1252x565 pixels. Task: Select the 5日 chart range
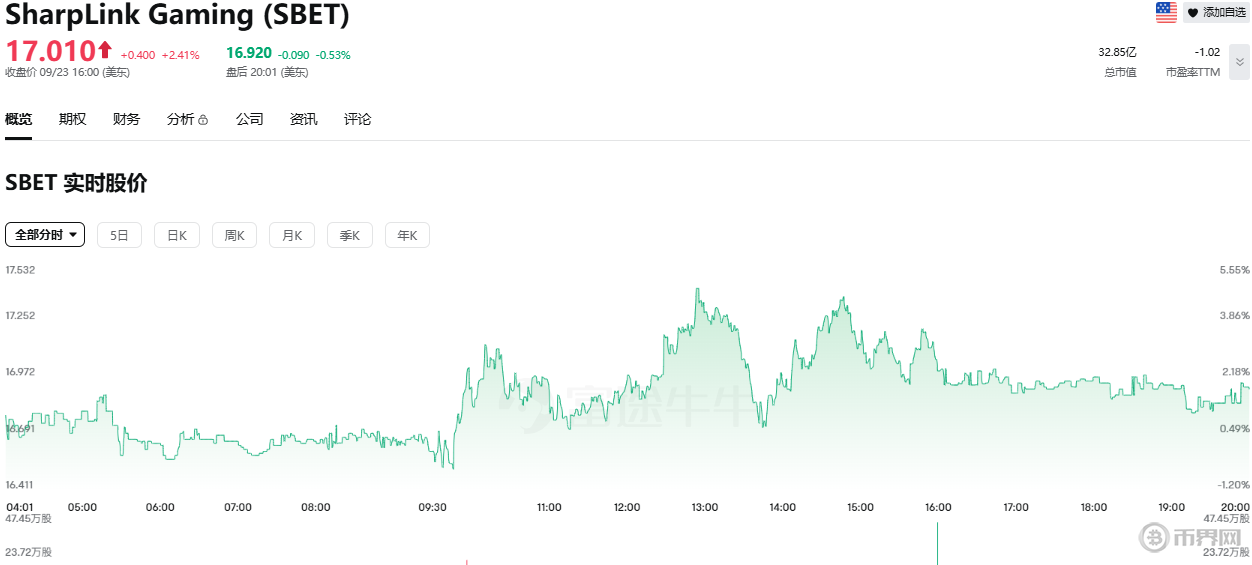coord(119,235)
